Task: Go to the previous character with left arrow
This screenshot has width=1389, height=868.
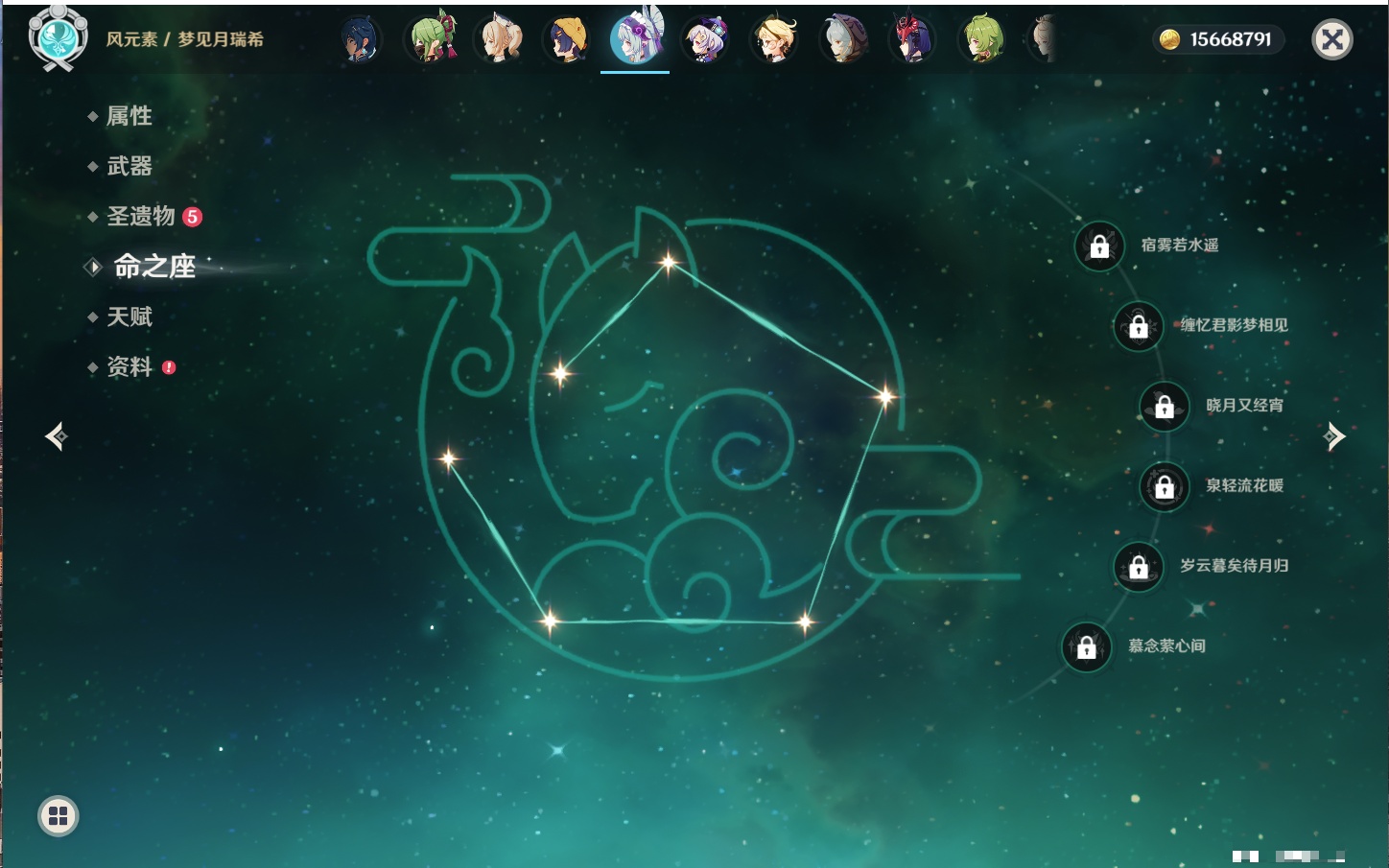Action: click(x=57, y=436)
